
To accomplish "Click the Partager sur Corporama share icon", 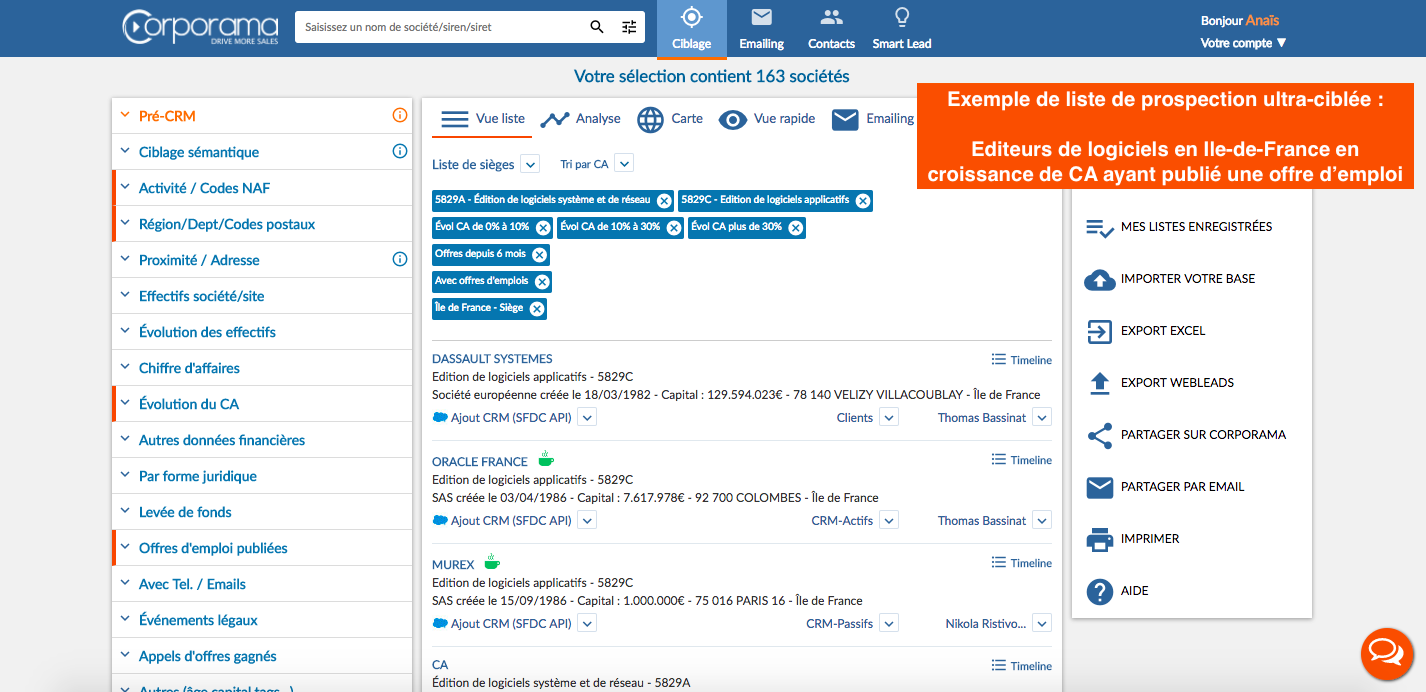I will coord(1099,435).
